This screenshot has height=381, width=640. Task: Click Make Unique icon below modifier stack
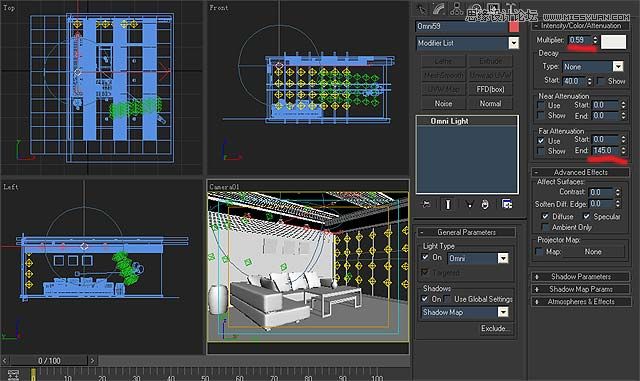point(469,204)
